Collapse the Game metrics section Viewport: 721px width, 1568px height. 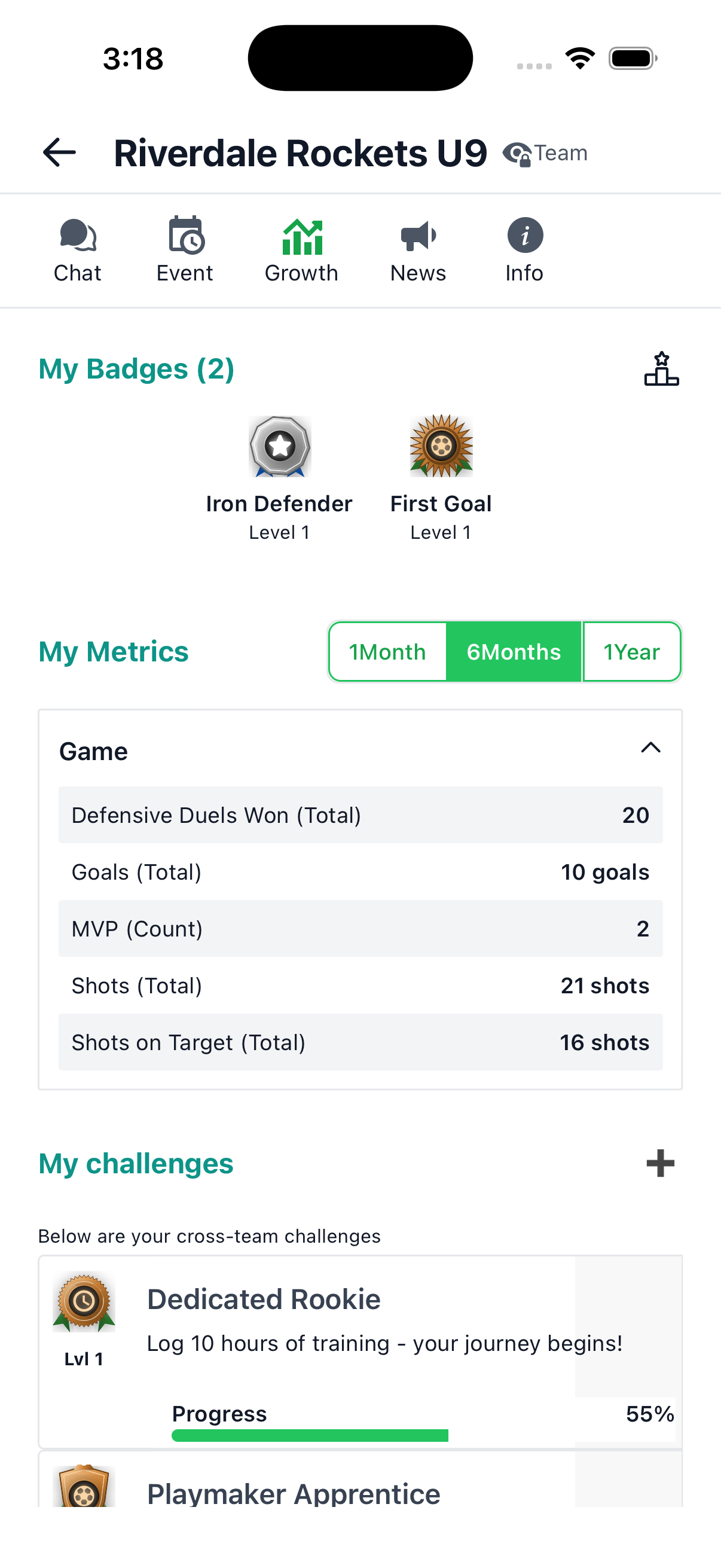click(x=650, y=748)
